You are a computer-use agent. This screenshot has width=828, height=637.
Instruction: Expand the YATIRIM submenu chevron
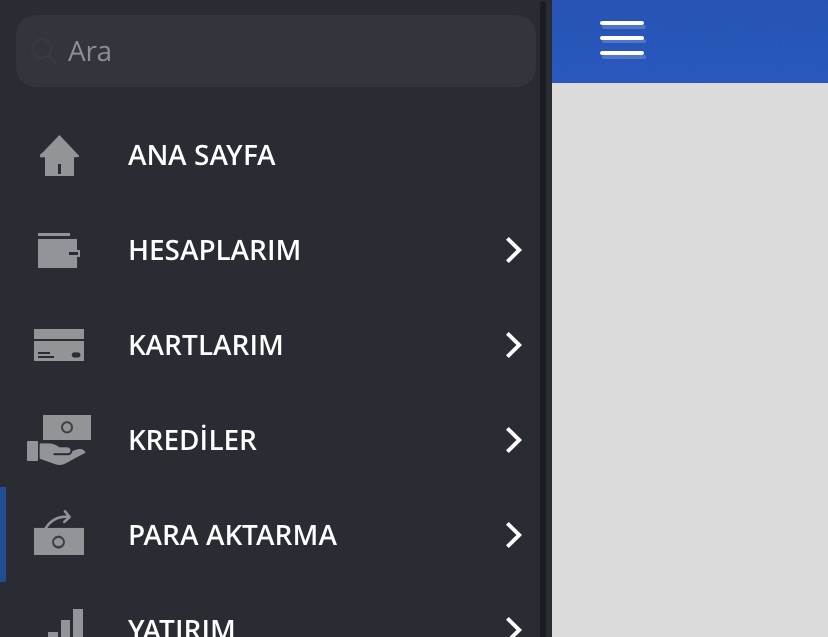coord(513,627)
